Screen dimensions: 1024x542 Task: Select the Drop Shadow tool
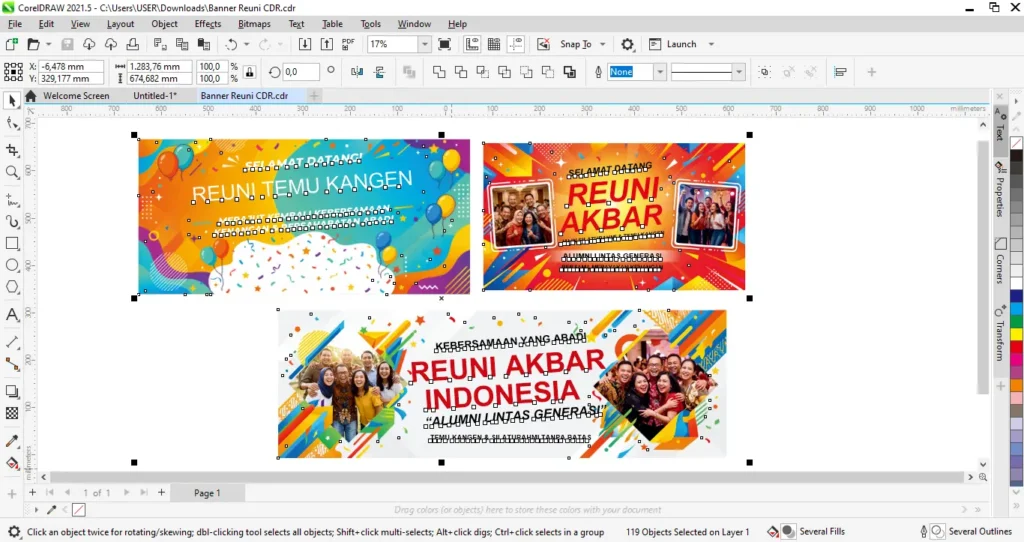12,391
